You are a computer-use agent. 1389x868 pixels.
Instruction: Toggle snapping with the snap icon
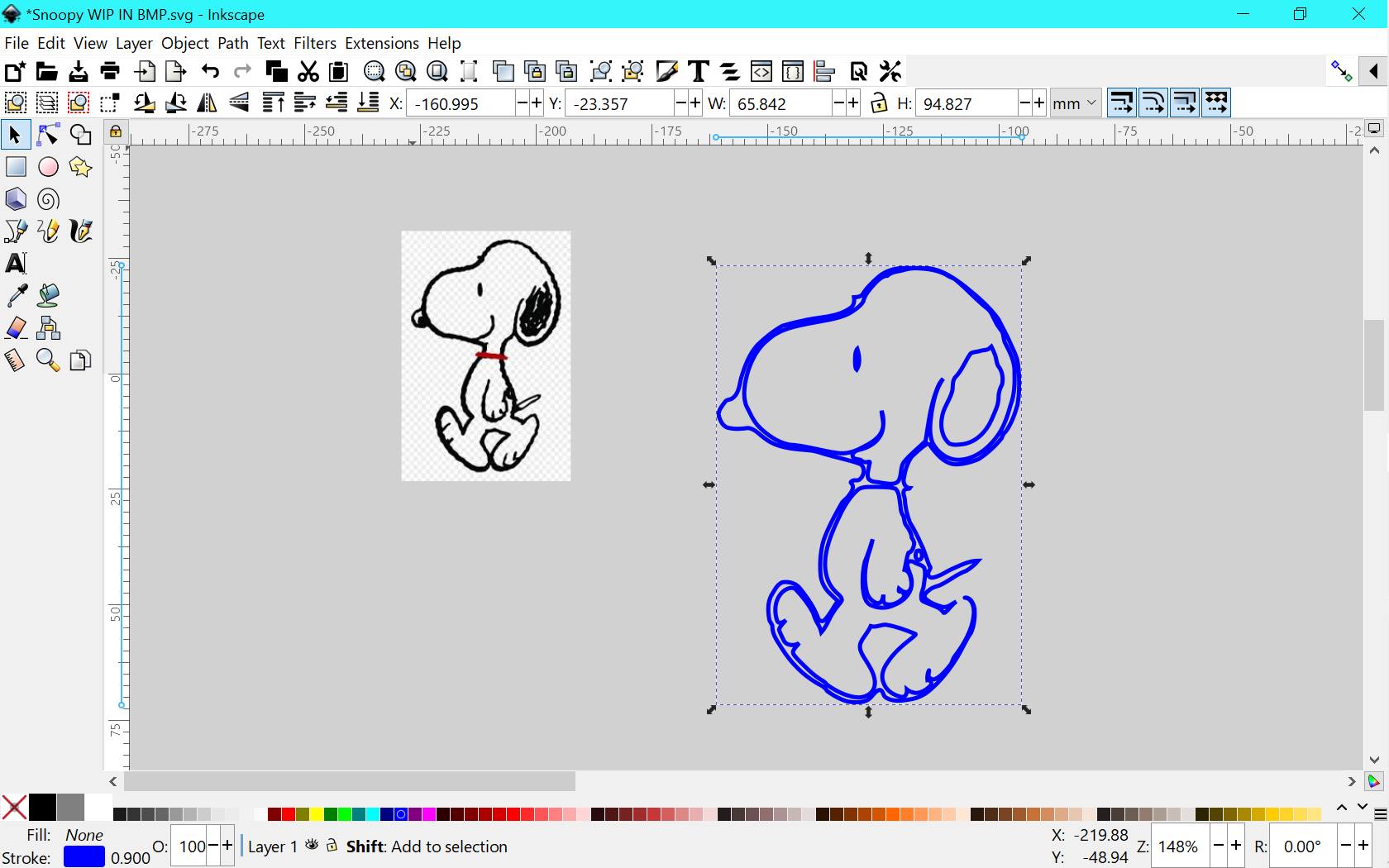(x=1341, y=72)
